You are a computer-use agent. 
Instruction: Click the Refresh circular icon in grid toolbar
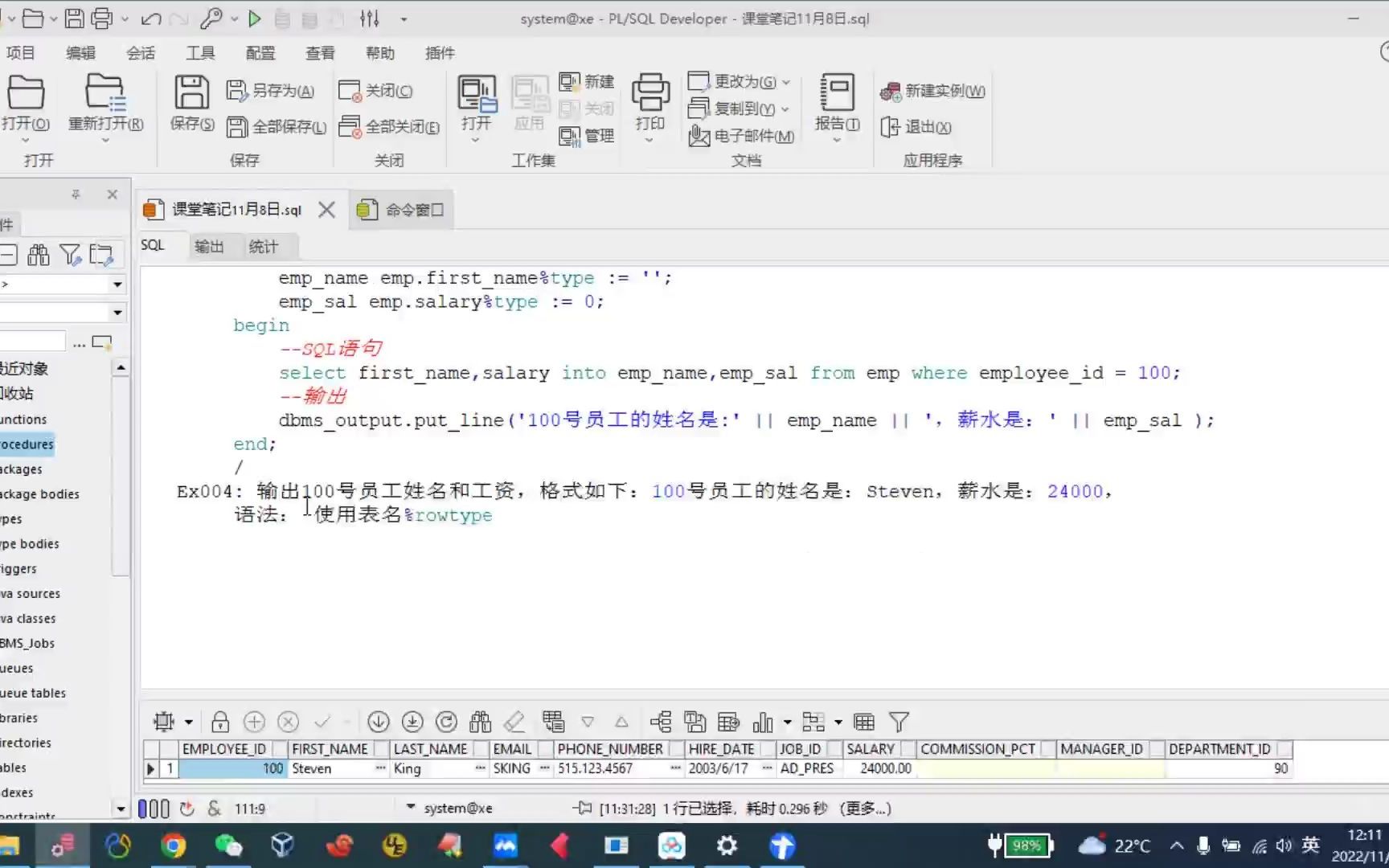447,722
